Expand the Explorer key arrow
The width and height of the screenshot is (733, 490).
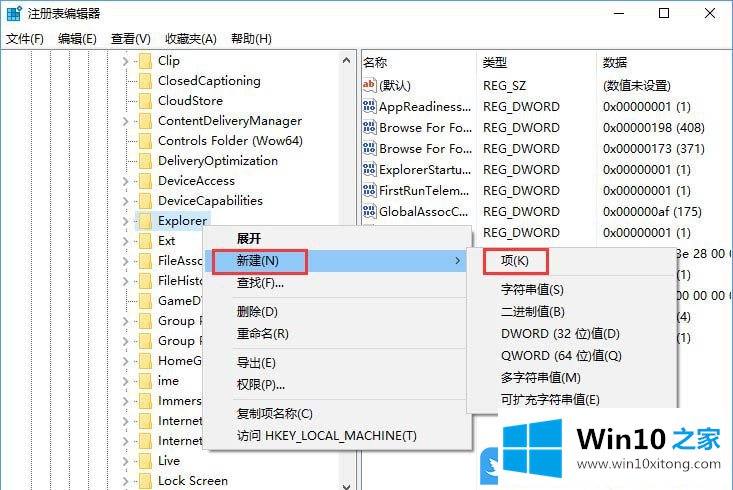126,221
